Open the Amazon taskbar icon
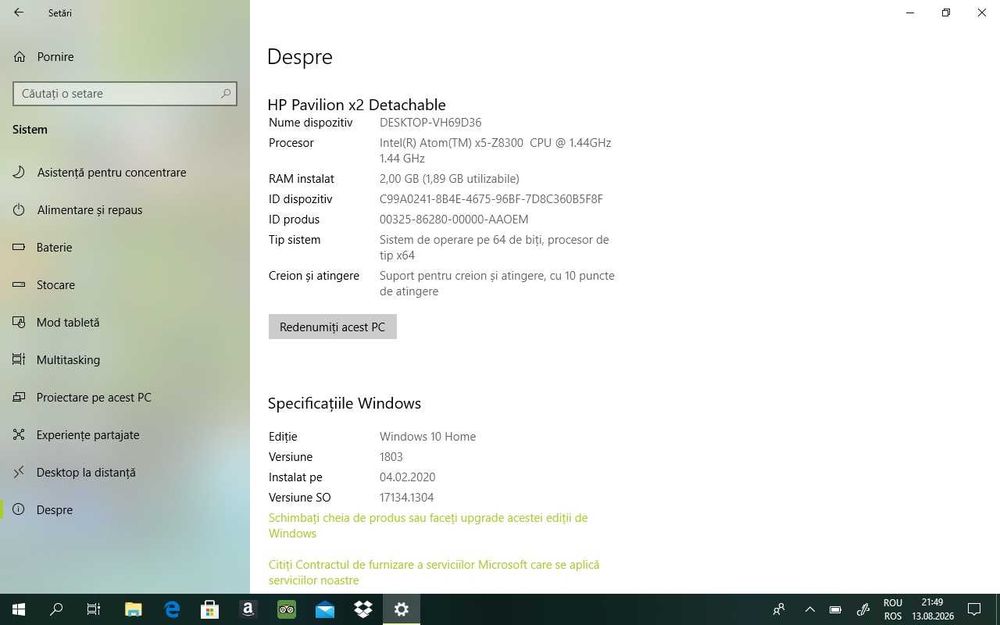The width and height of the screenshot is (1000, 625). [x=248, y=610]
